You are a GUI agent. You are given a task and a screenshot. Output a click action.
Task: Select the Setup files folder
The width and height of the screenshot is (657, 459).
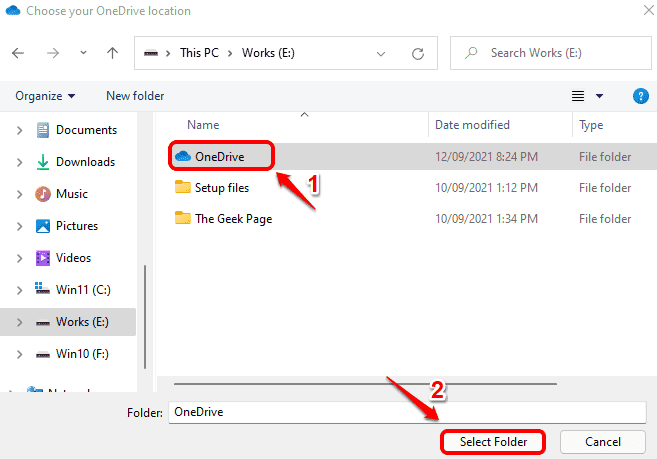point(222,188)
